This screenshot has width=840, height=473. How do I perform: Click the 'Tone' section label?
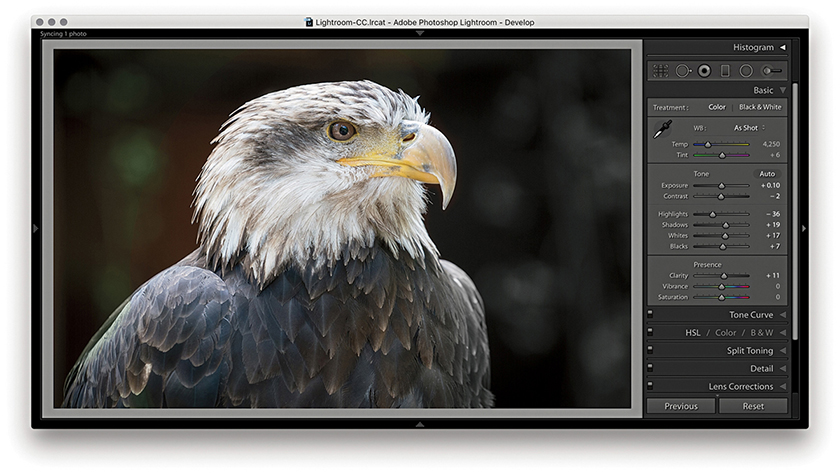tap(701, 174)
